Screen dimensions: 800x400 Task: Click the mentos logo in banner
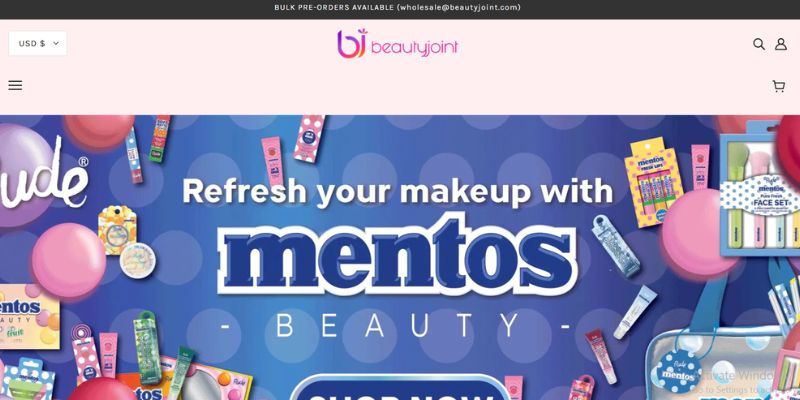point(397,255)
